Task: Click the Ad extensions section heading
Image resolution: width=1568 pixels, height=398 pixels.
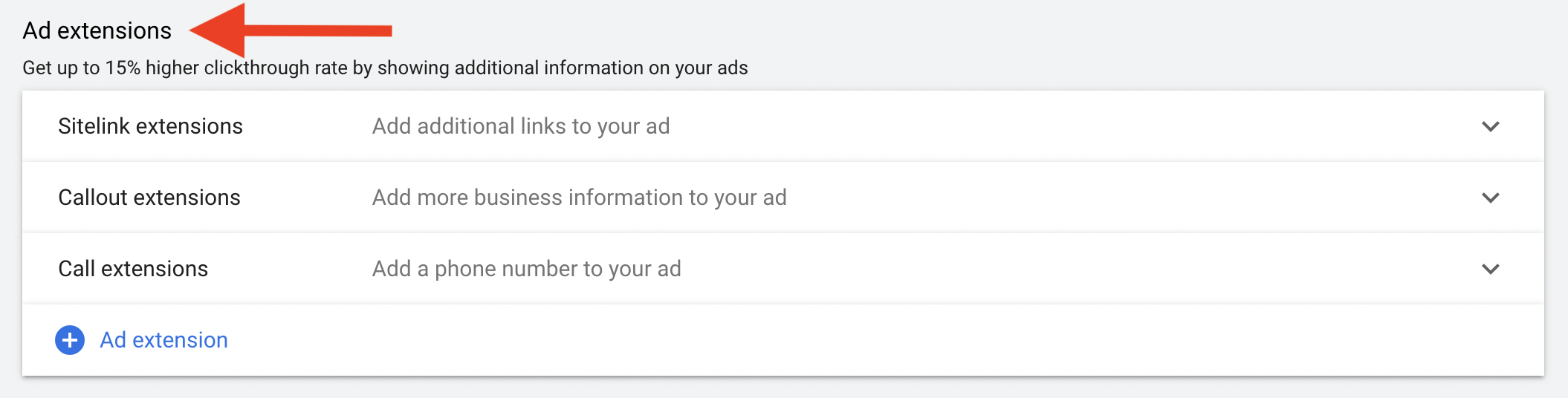Action: 97,30
